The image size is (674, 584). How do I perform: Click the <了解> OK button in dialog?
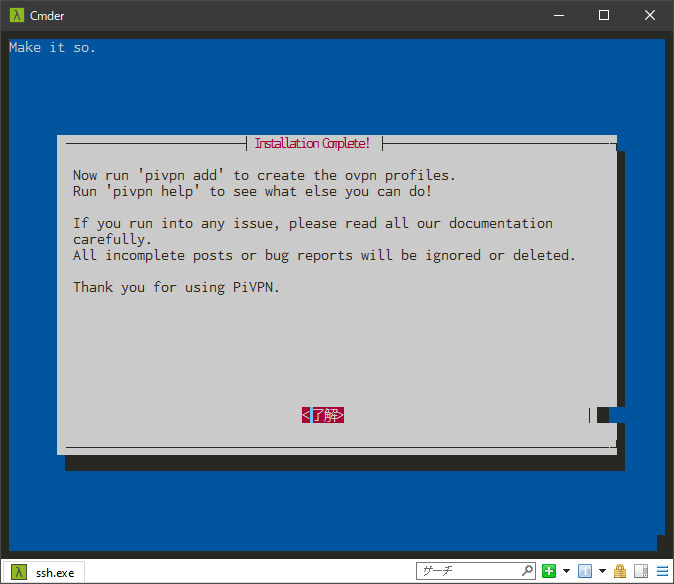323,415
